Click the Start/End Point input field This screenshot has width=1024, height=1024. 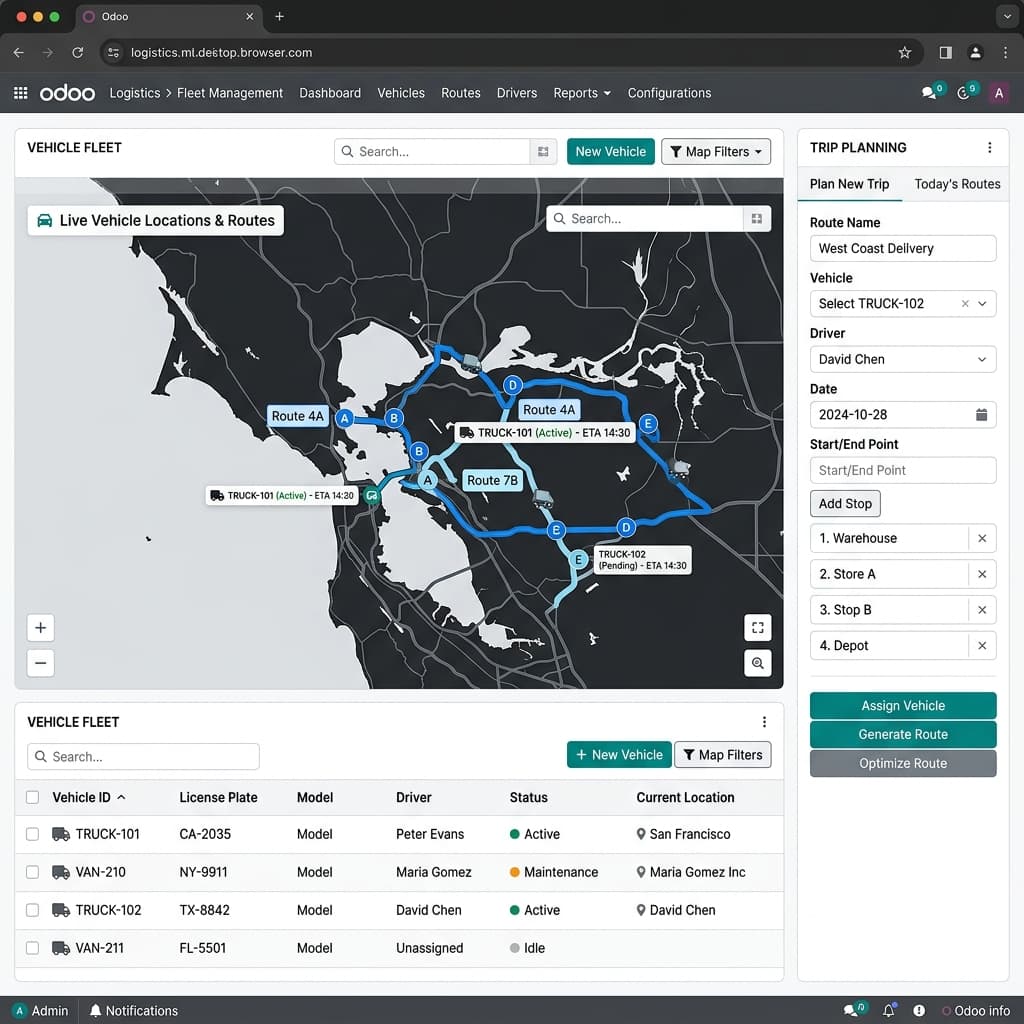coord(903,470)
